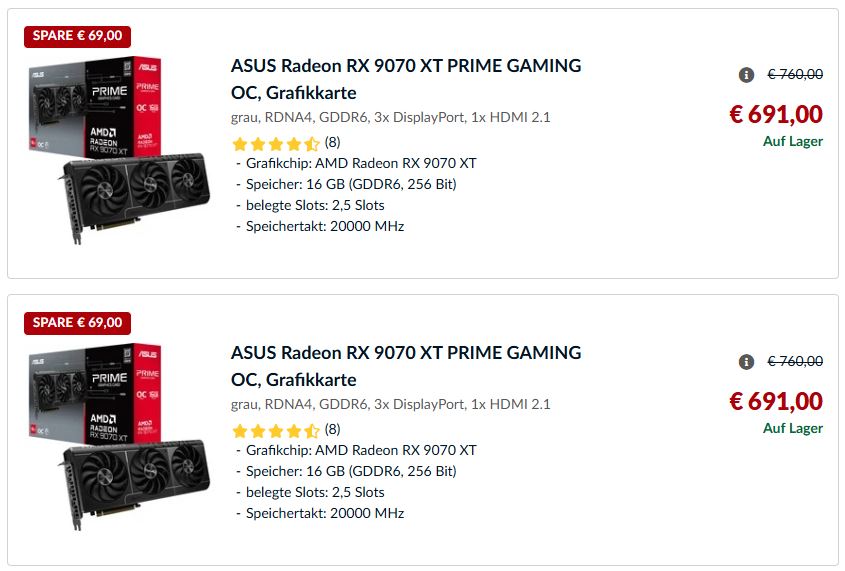Open the bottom ASUS Radeon RX 9070 XT title
Screen dimensions: 845x571
[x=405, y=354]
